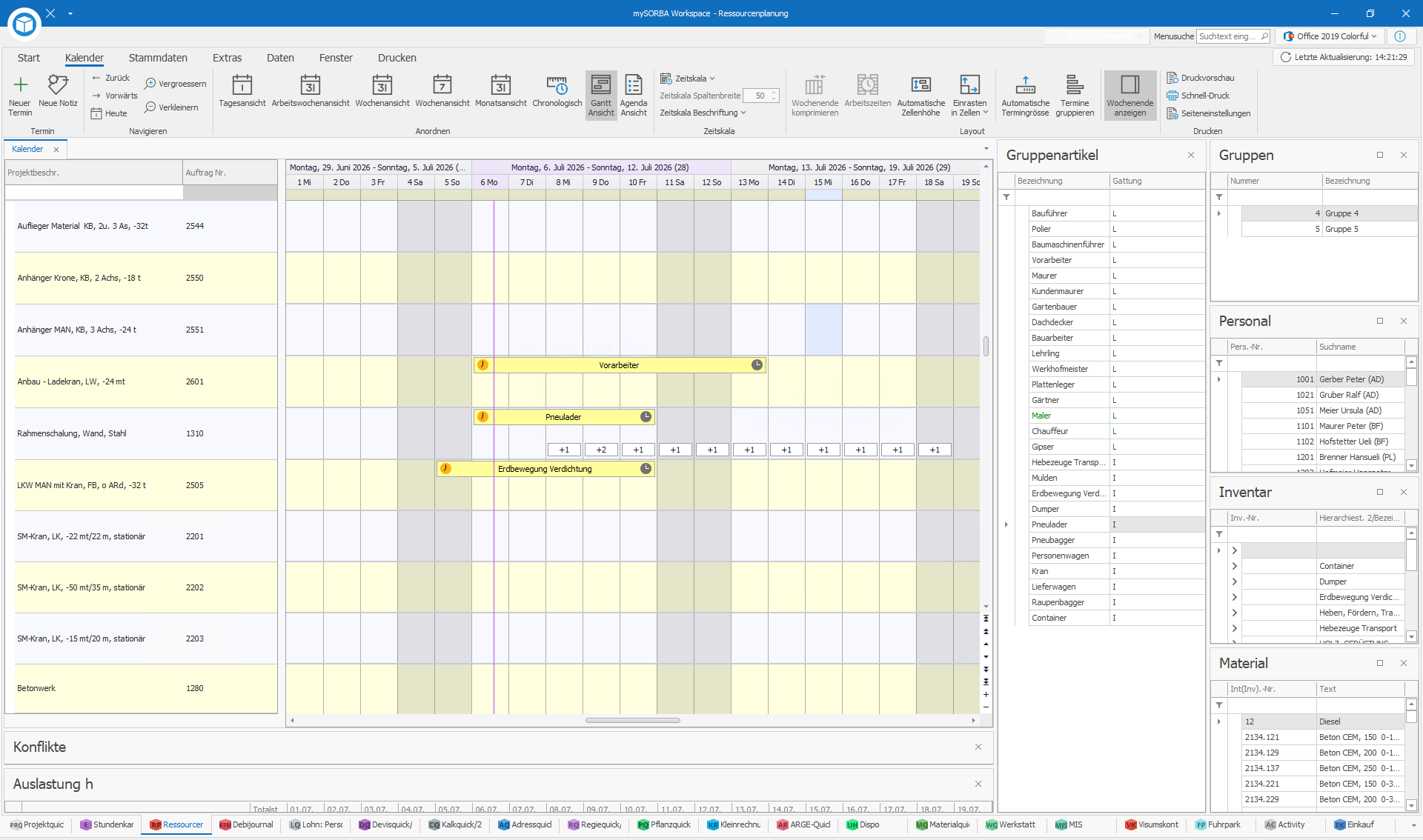Click the +2 overflow indicator
The height and width of the screenshot is (840, 1423).
(601, 450)
